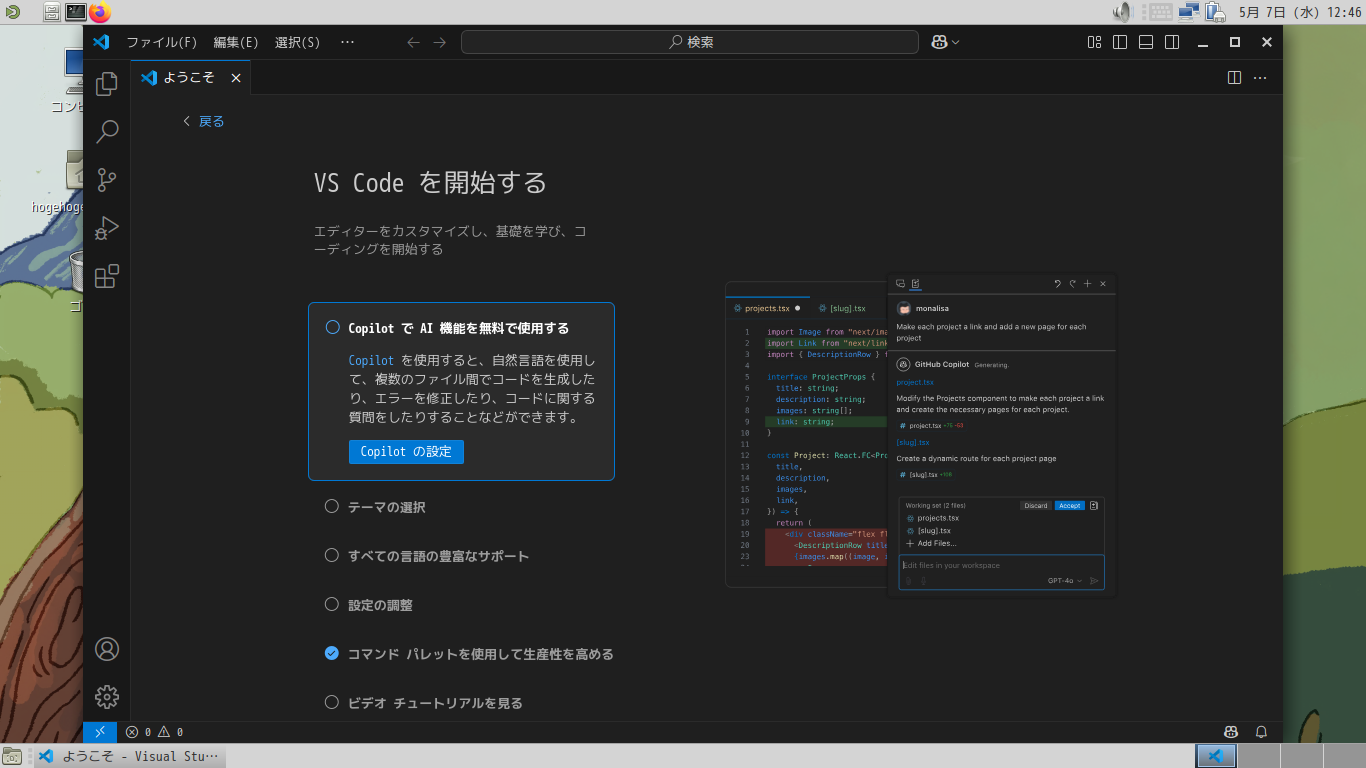Split the editor to the right
The height and width of the screenshot is (768, 1366).
(x=1234, y=77)
